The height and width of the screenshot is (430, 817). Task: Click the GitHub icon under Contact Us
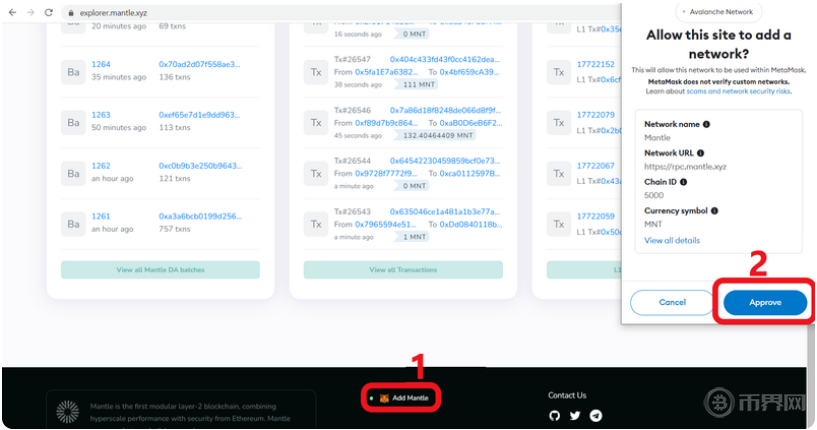pyautogui.click(x=554, y=415)
